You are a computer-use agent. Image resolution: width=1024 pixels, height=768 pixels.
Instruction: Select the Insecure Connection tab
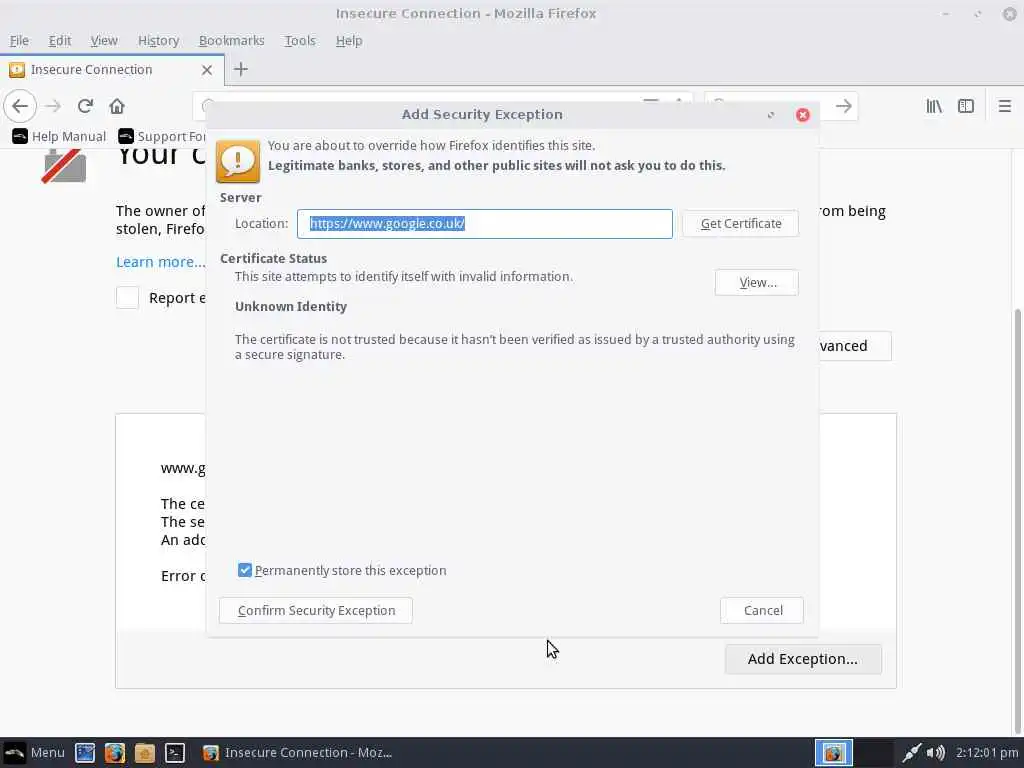[x=112, y=69]
